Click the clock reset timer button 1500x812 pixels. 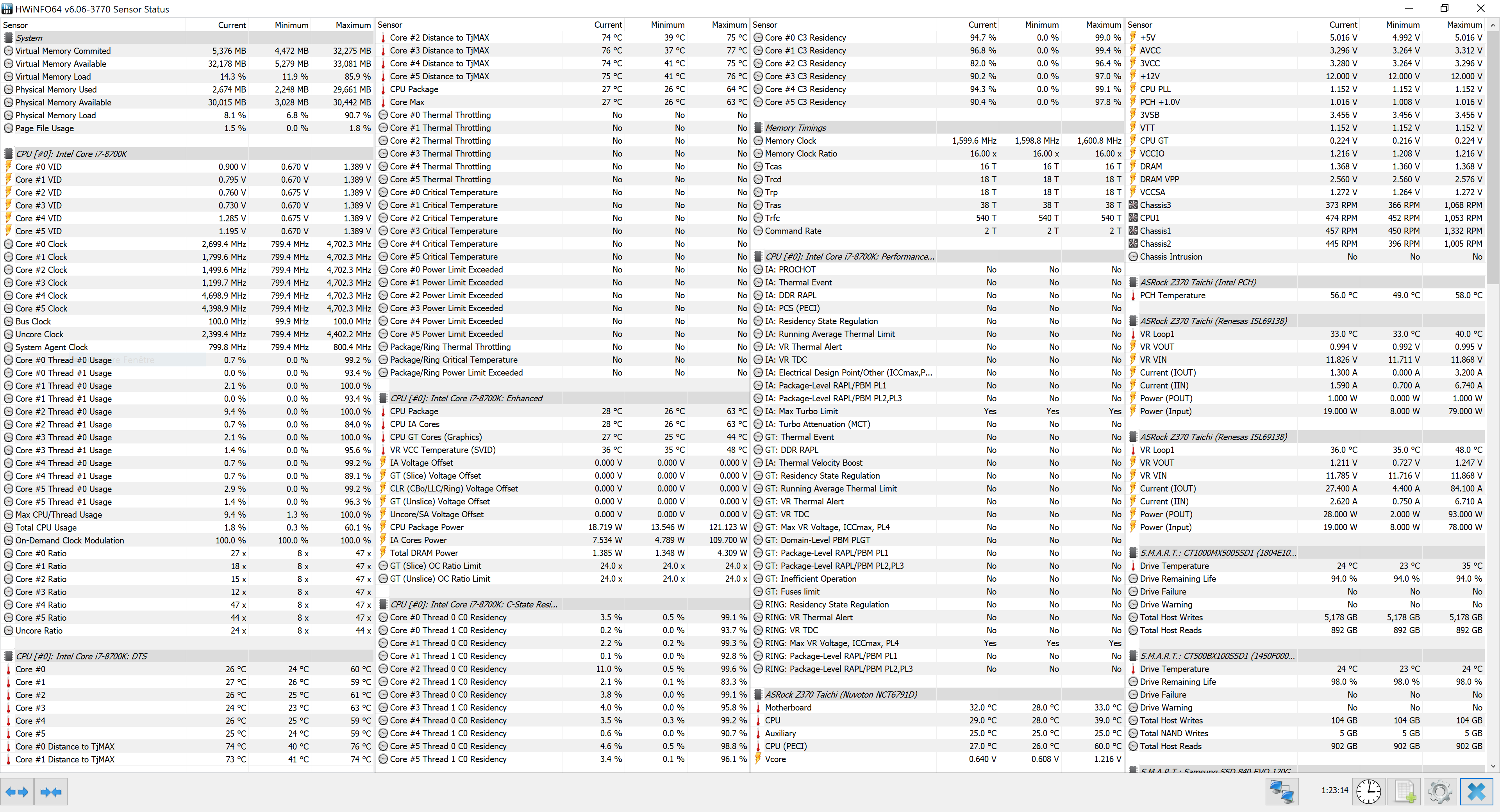point(1368,792)
